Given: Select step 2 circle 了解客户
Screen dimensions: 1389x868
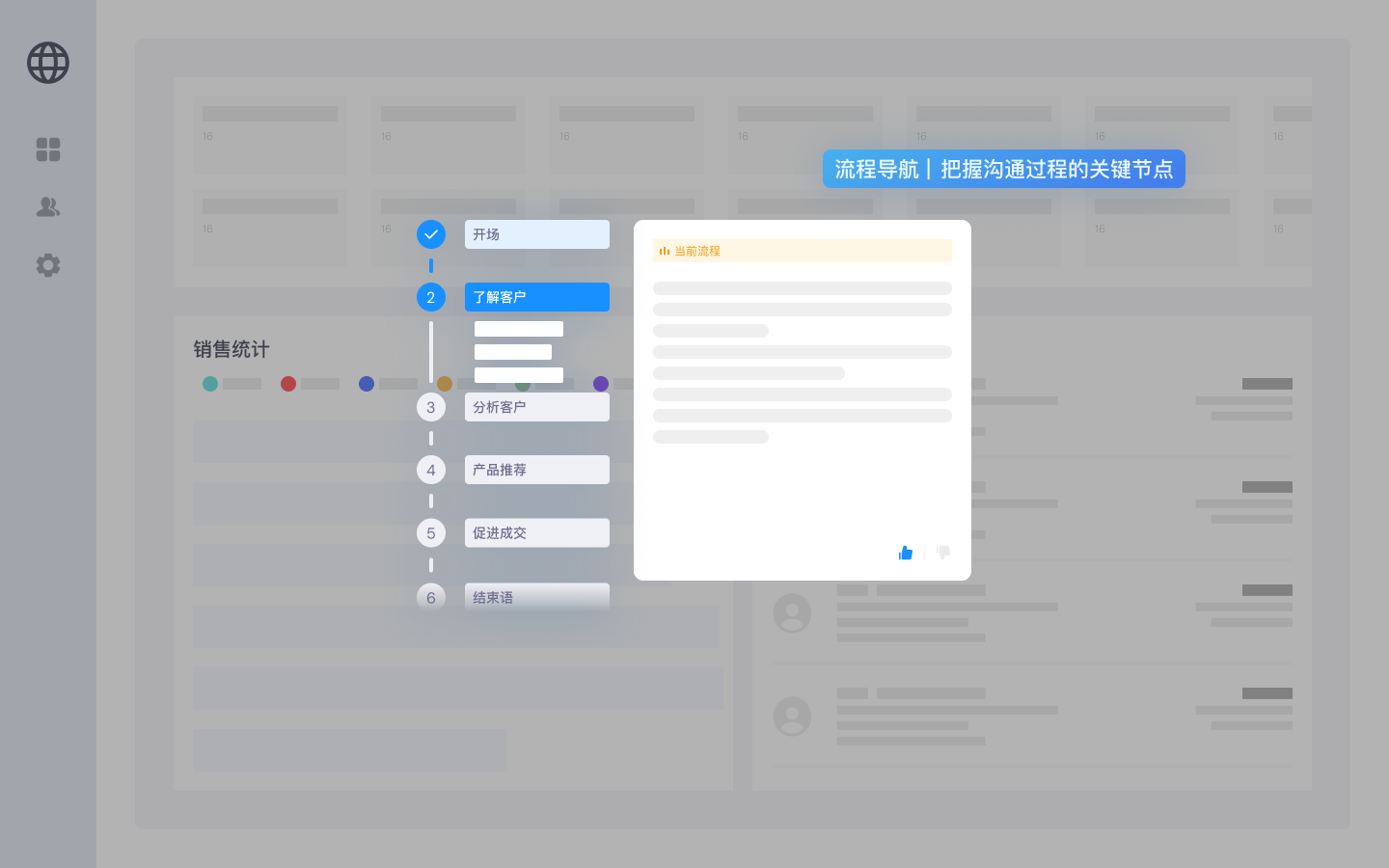Looking at the screenshot, I should (431, 297).
